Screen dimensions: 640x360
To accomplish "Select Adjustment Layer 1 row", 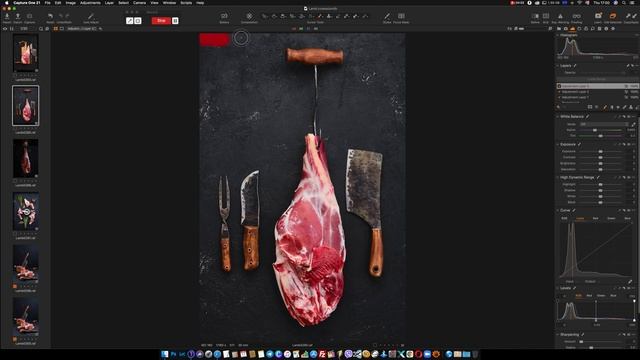I will coord(598,97).
